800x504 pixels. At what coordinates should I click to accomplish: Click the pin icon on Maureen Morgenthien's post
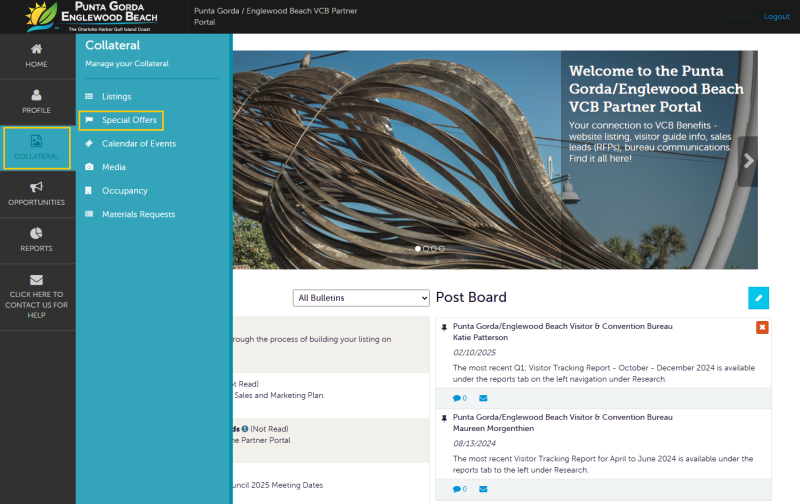pos(444,418)
